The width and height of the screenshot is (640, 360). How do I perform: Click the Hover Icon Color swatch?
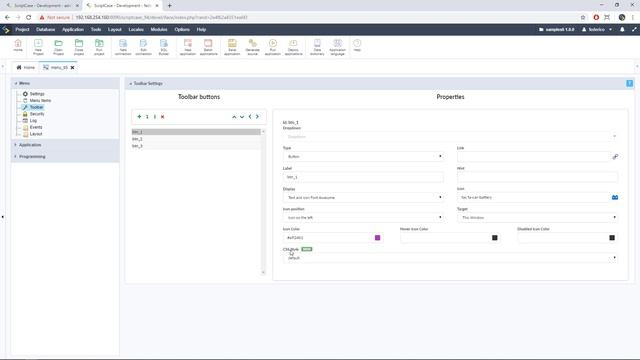(495, 238)
